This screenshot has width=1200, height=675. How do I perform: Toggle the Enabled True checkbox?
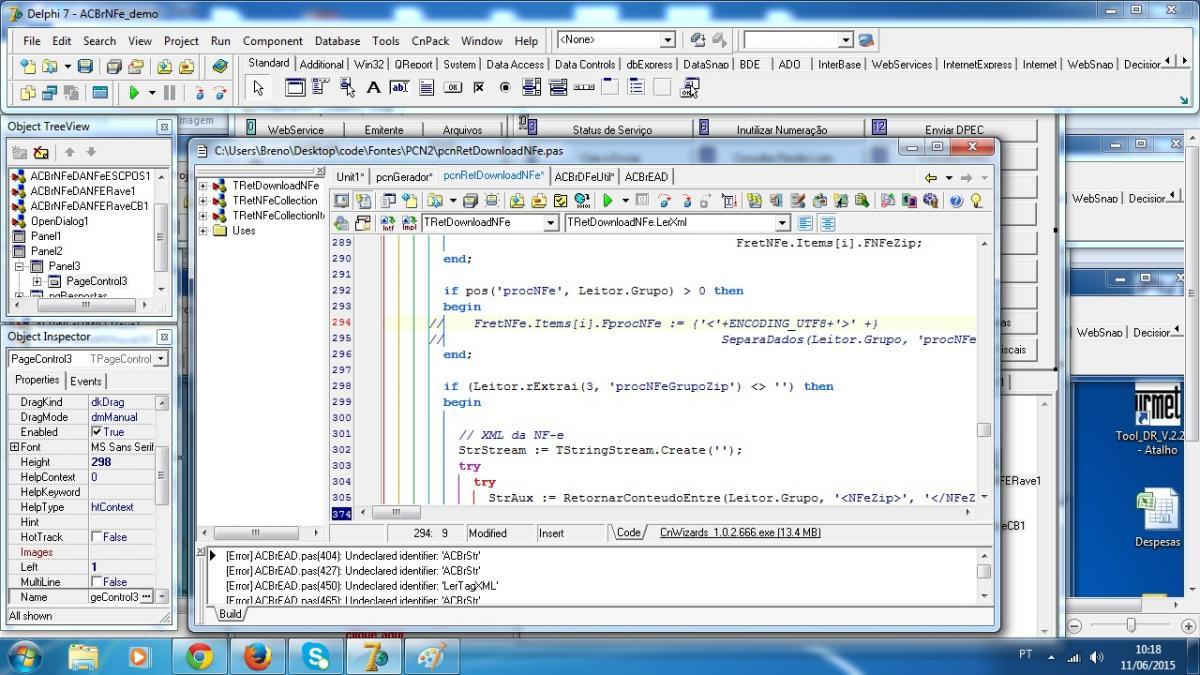pyautogui.click(x=97, y=432)
